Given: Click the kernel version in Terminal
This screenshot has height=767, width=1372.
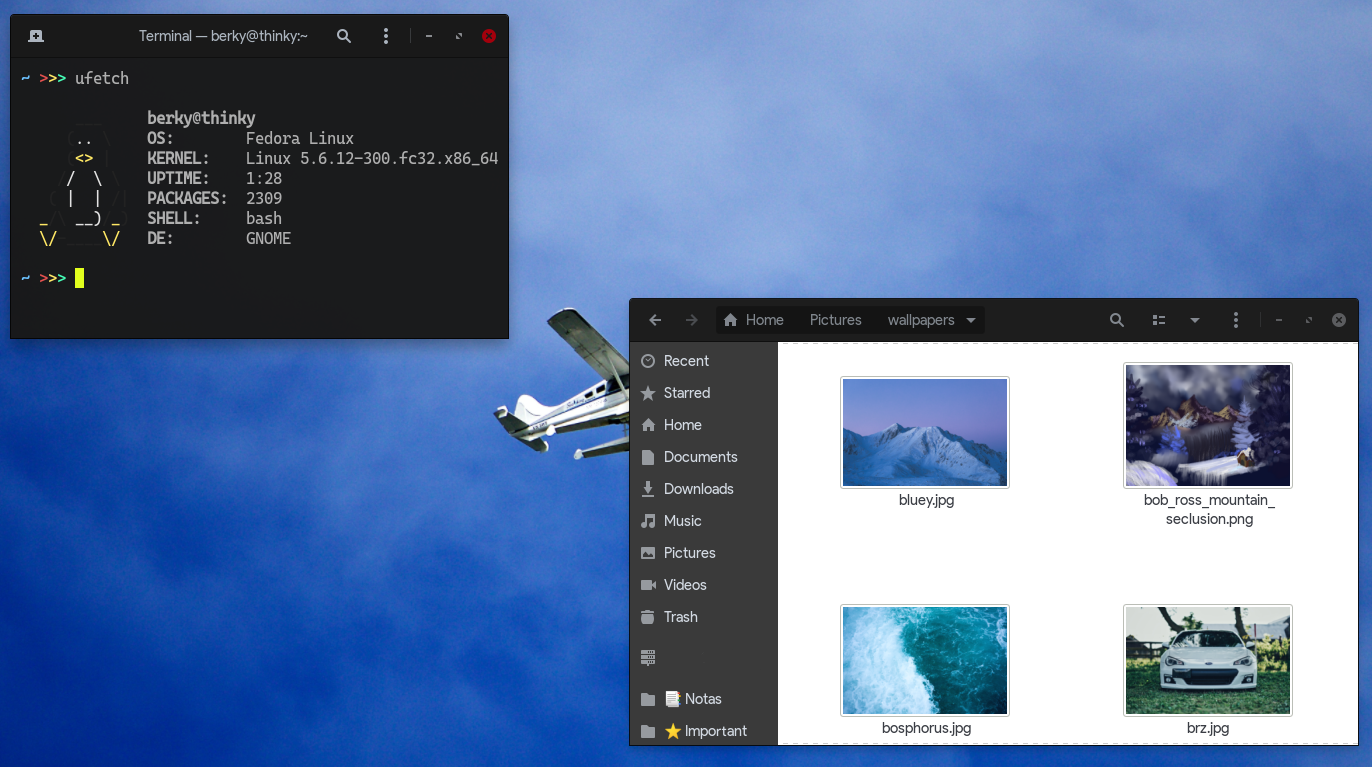Looking at the screenshot, I should click(372, 158).
